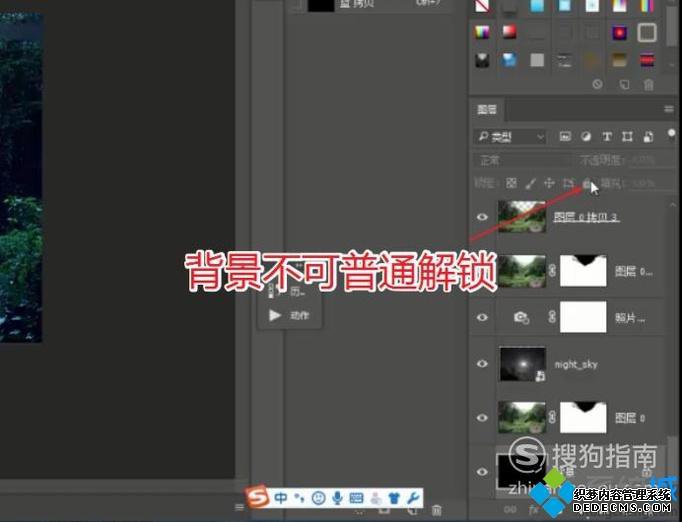The image size is (682, 522).
Task: Start voice input with microphone icon
Action: pos(337,497)
